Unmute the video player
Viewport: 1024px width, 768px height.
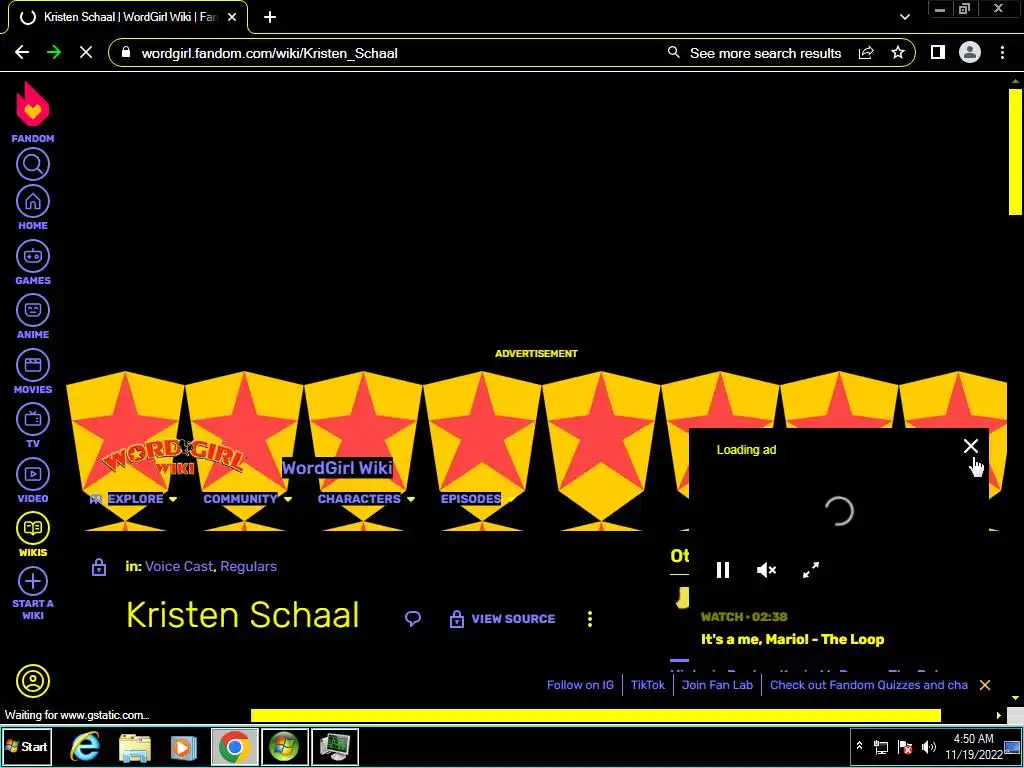766,570
